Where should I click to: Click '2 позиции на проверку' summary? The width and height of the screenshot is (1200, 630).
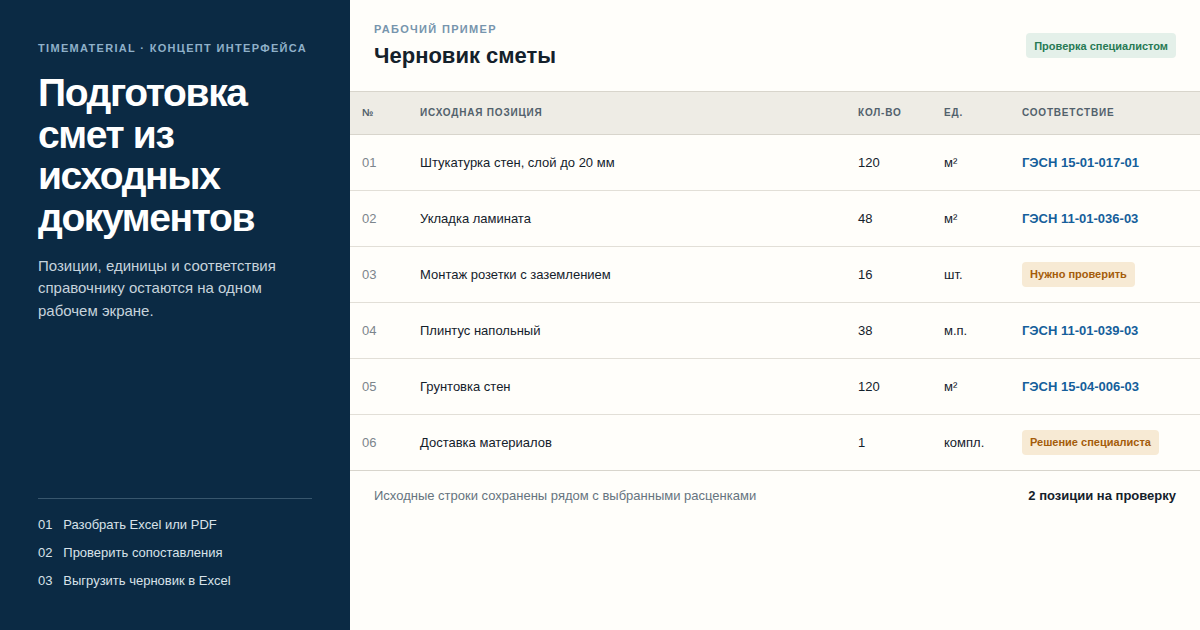1102,496
